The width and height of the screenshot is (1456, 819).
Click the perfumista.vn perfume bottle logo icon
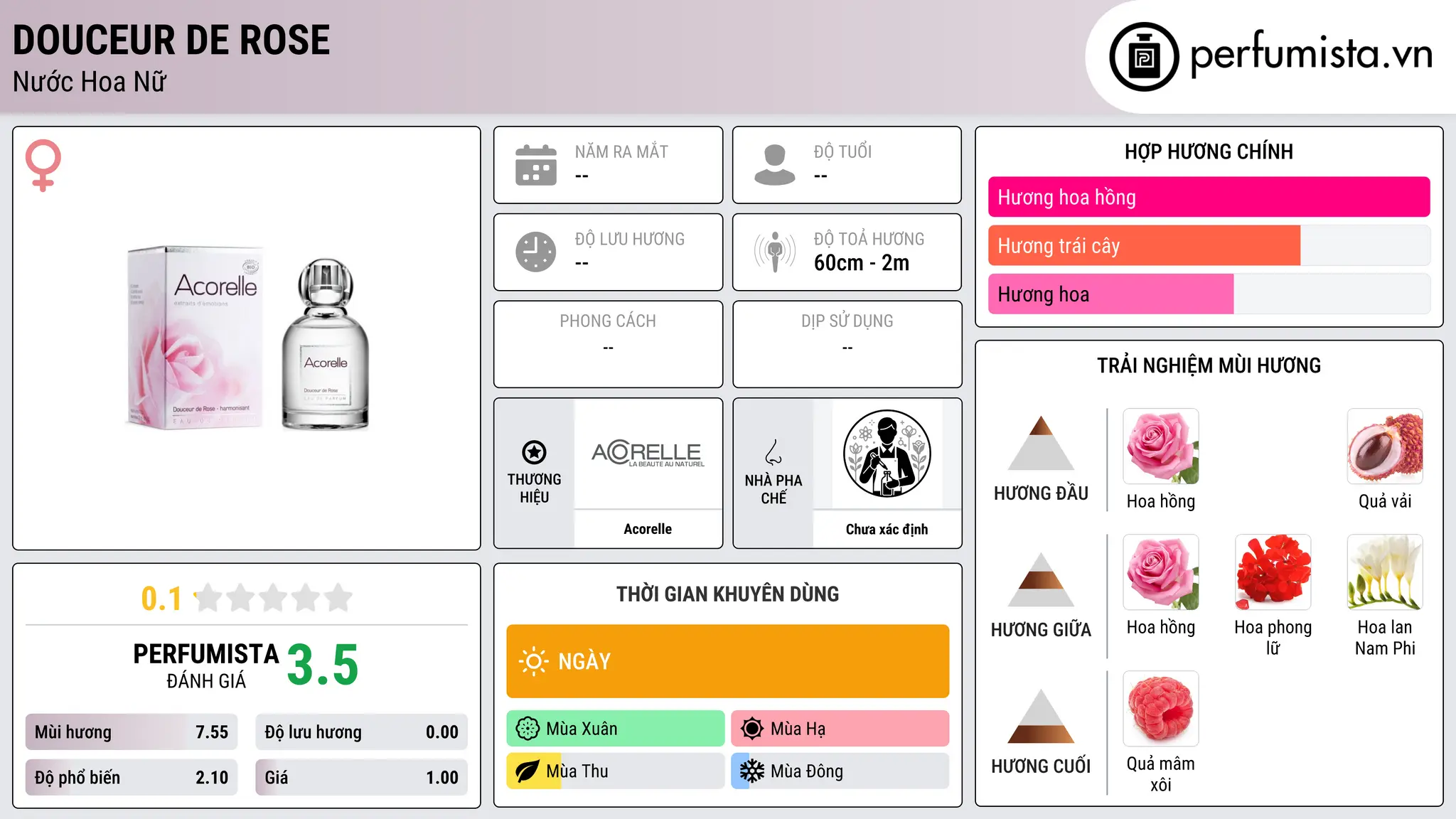[x=1144, y=57]
